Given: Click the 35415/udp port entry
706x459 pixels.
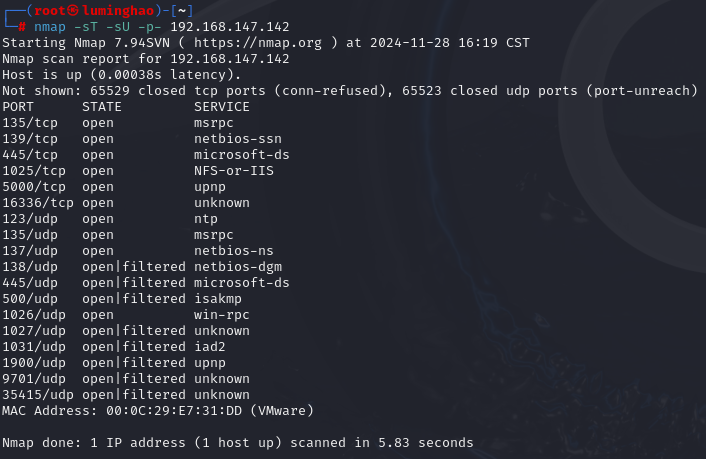Looking at the screenshot, I should (38, 395).
